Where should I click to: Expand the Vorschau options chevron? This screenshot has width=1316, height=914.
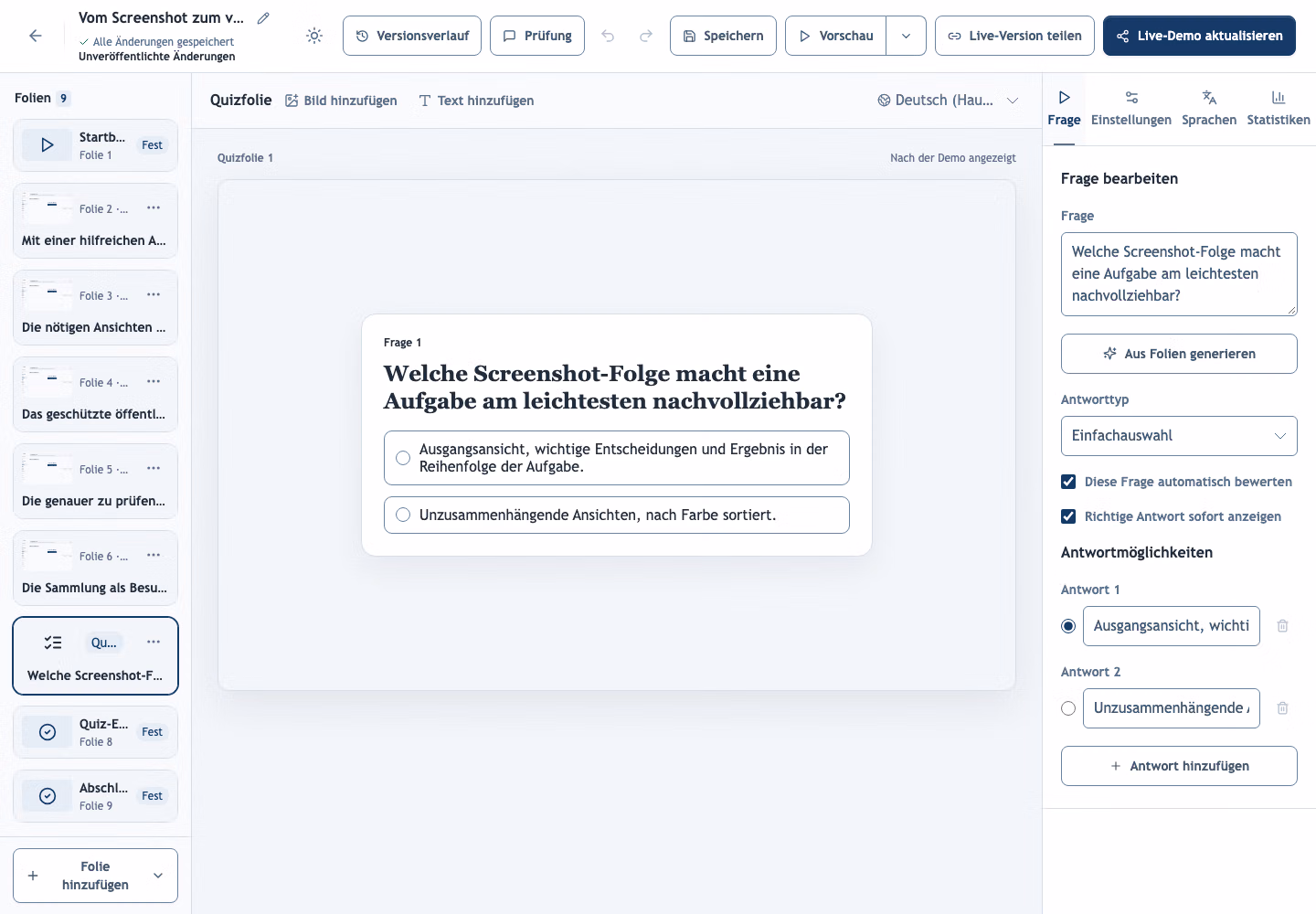(906, 36)
